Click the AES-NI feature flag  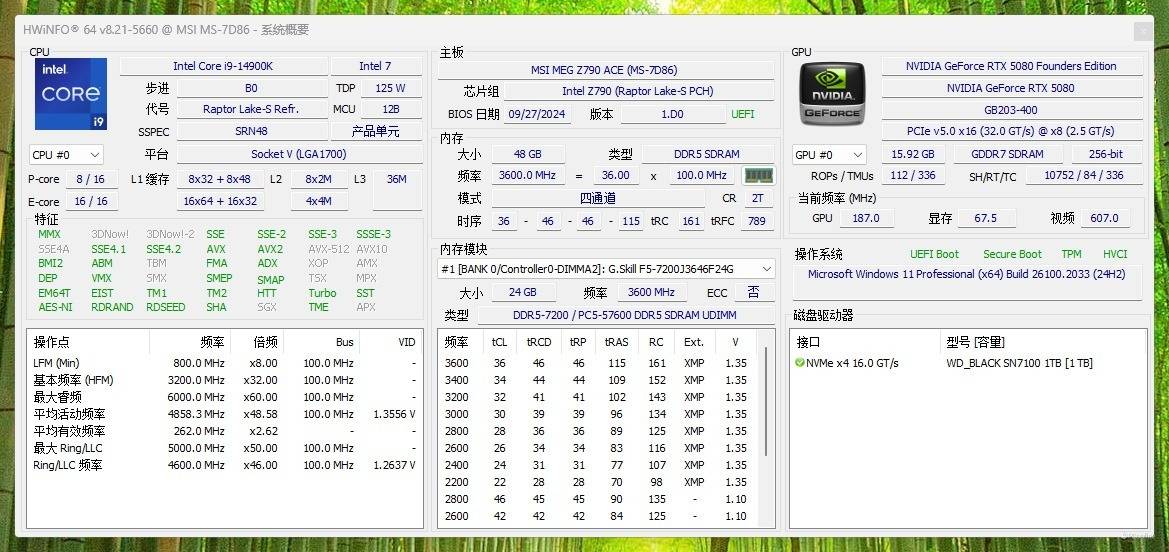point(55,307)
